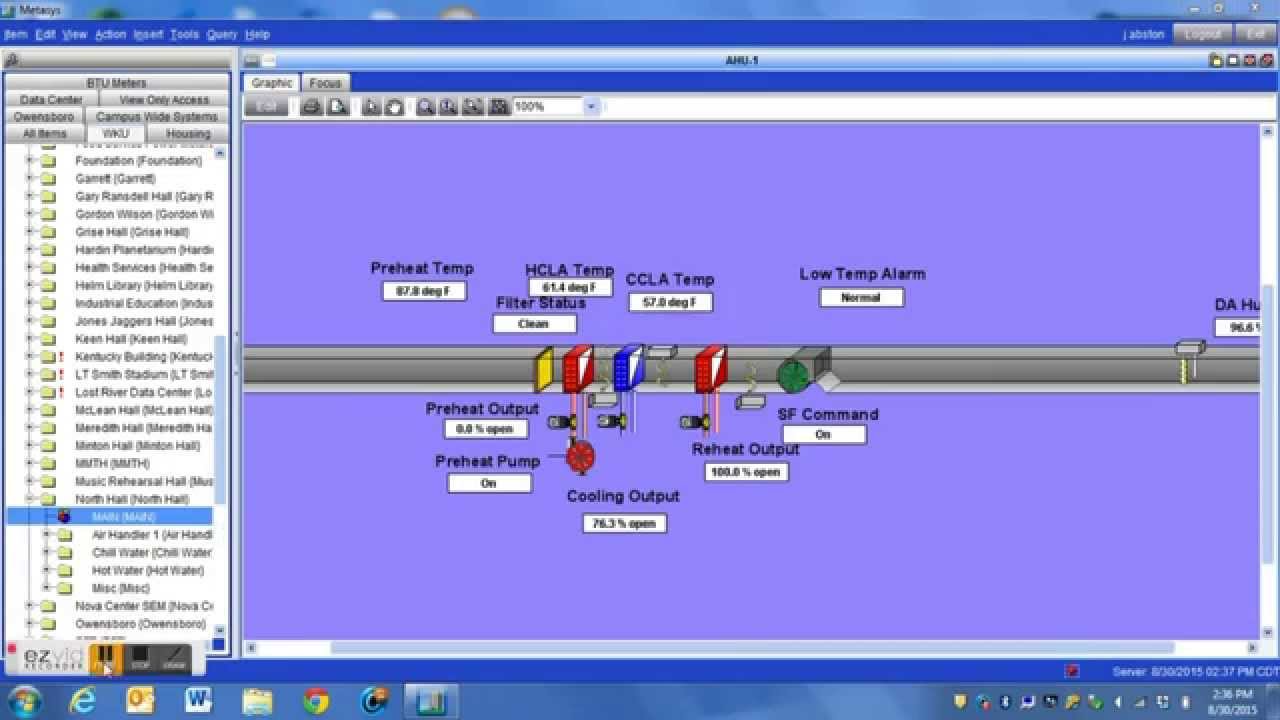Click the reheat valve actuator icon
The height and width of the screenshot is (720, 1280).
click(x=693, y=421)
